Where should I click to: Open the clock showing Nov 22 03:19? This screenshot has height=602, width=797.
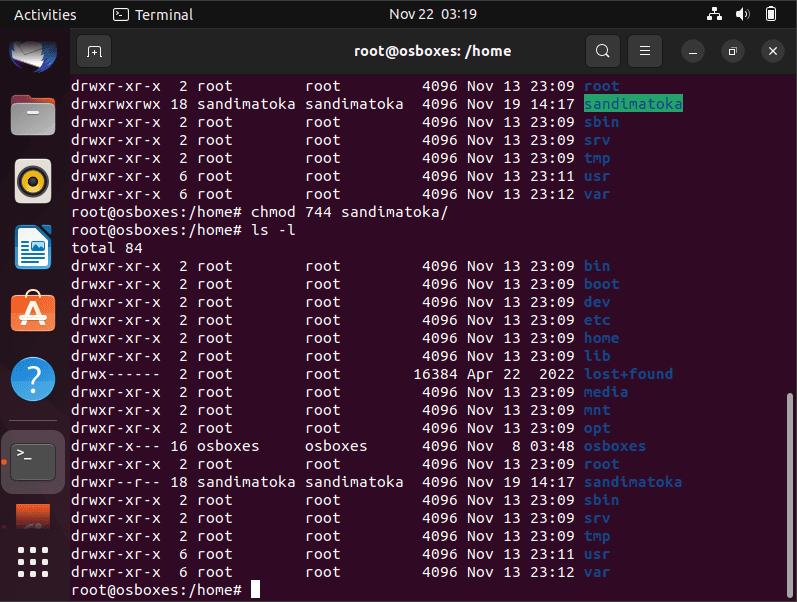click(433, 14)
